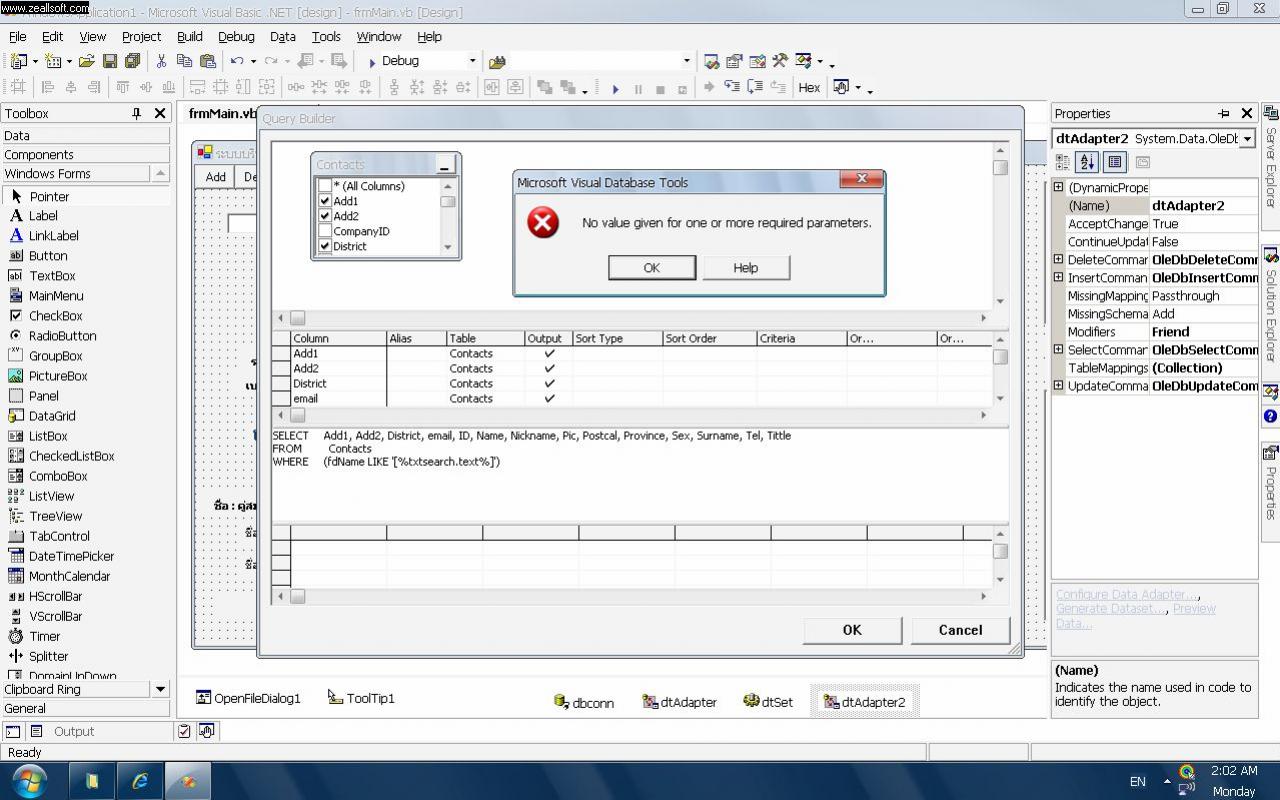Screen dimensions: 1280x800
Task: Open the dtAdapter2 object selector dropdown
Action: point(1247,139)
